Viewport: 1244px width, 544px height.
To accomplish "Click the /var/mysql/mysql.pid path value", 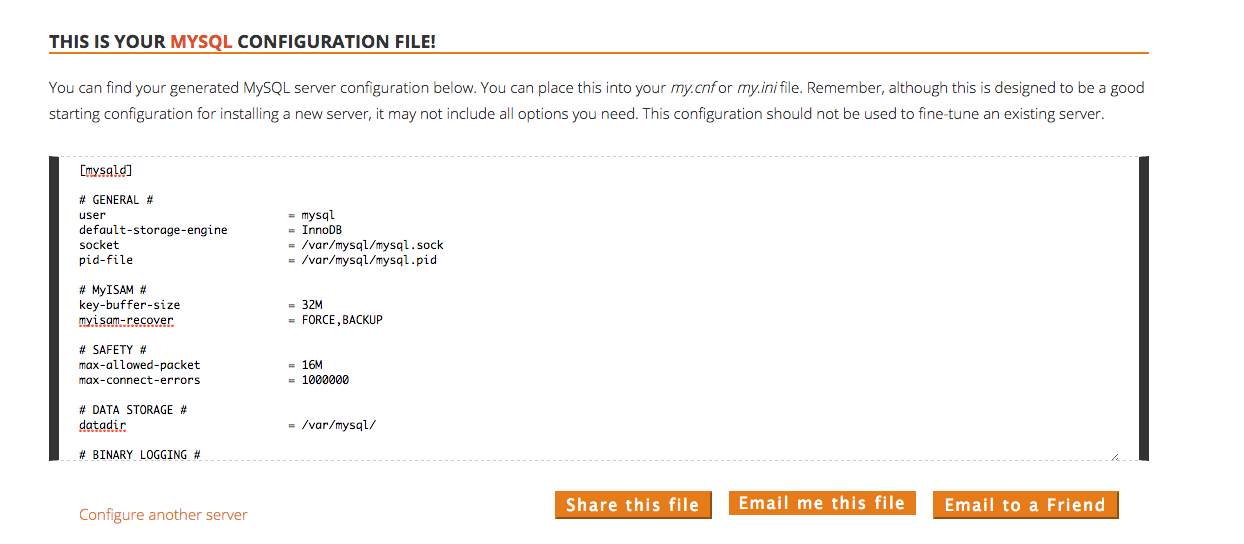I will tap(369, 260).
